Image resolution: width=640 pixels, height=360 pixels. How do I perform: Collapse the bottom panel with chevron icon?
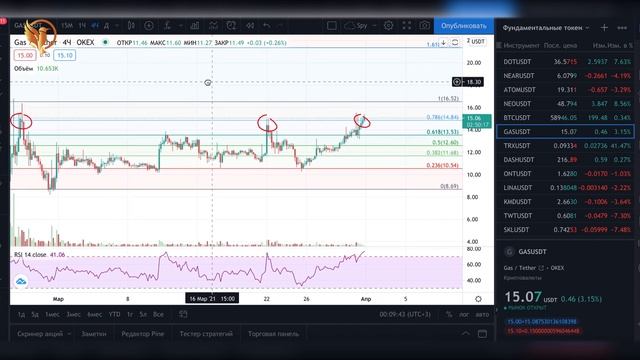466,334
